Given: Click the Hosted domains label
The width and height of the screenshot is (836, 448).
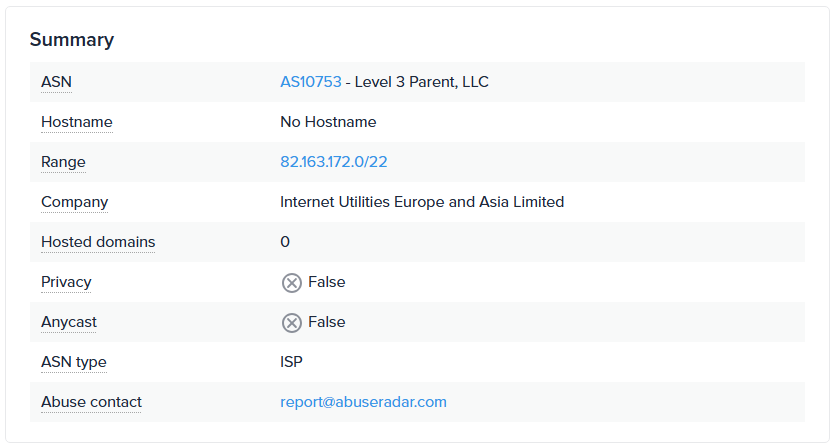Looking at the screenshot, I should (98, 242).
